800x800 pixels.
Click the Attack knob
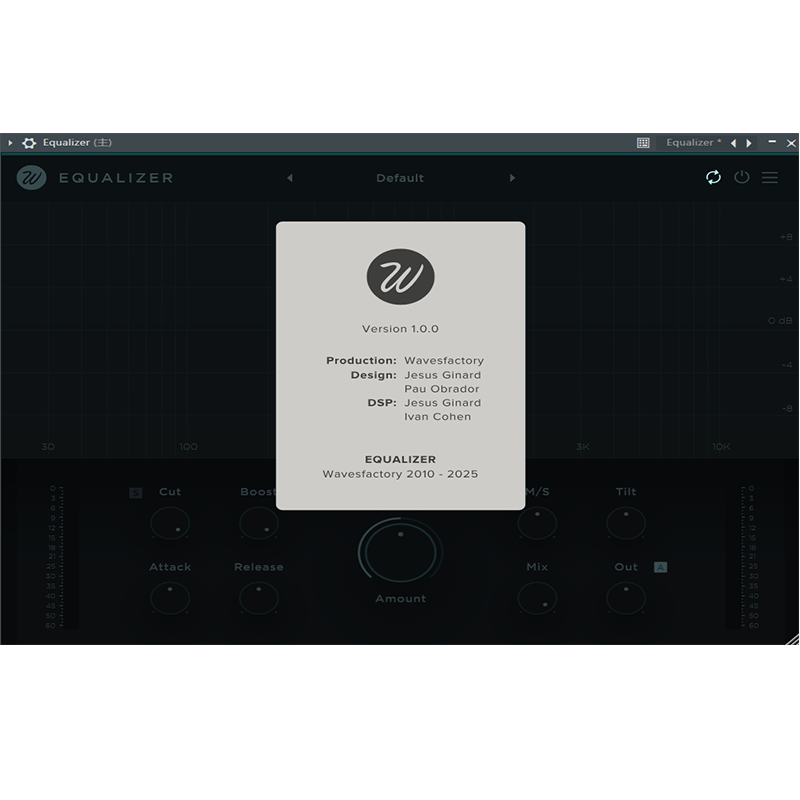coord(170,598)
